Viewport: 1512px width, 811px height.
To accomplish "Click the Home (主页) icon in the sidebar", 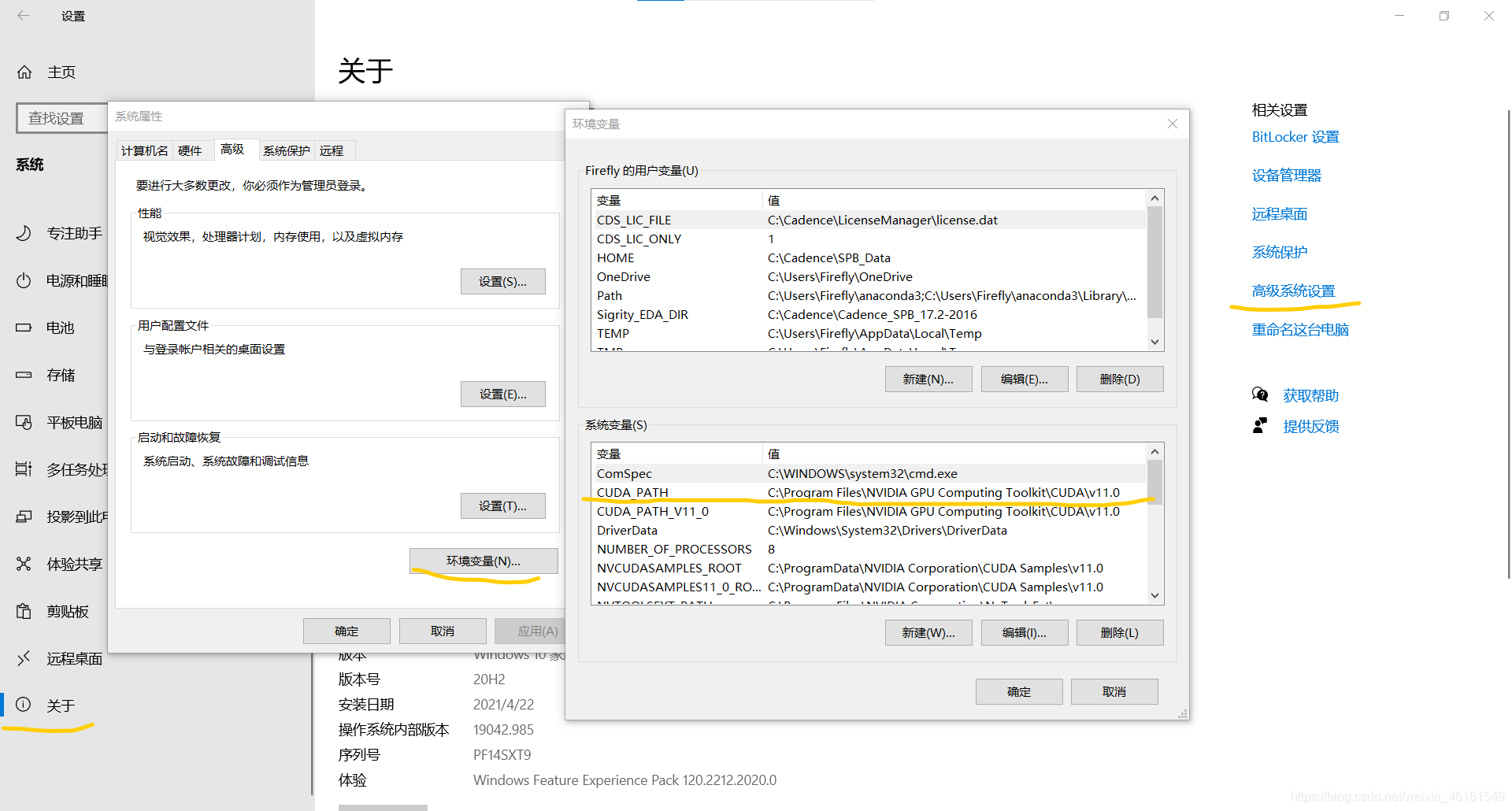I will point(24,72).
